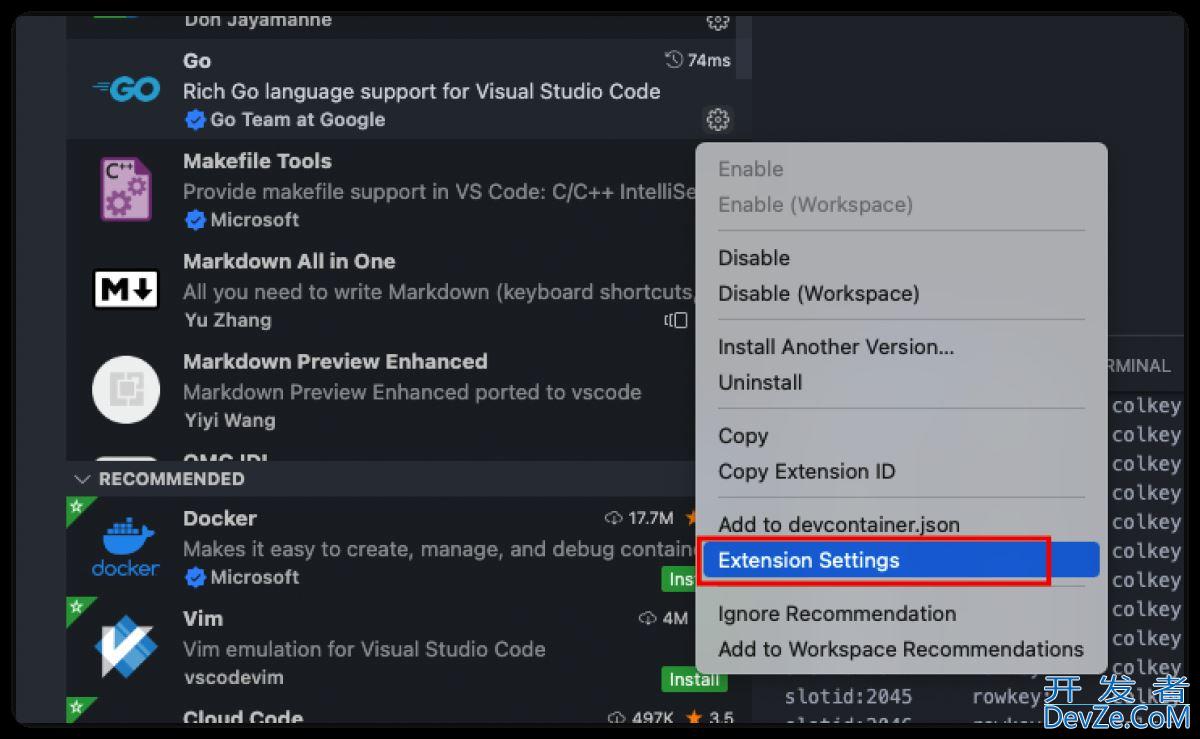
Task: Collapse the RECOMMENDED section
Action: tap(83, 479)
